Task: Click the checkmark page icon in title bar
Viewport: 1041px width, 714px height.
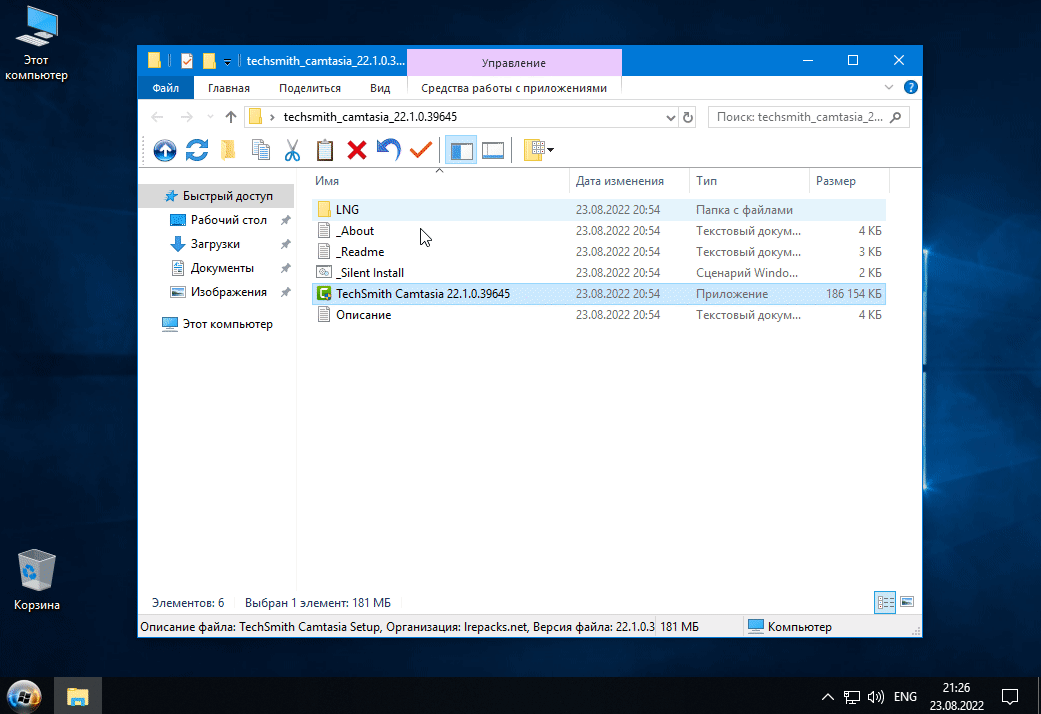Action: 187,61
